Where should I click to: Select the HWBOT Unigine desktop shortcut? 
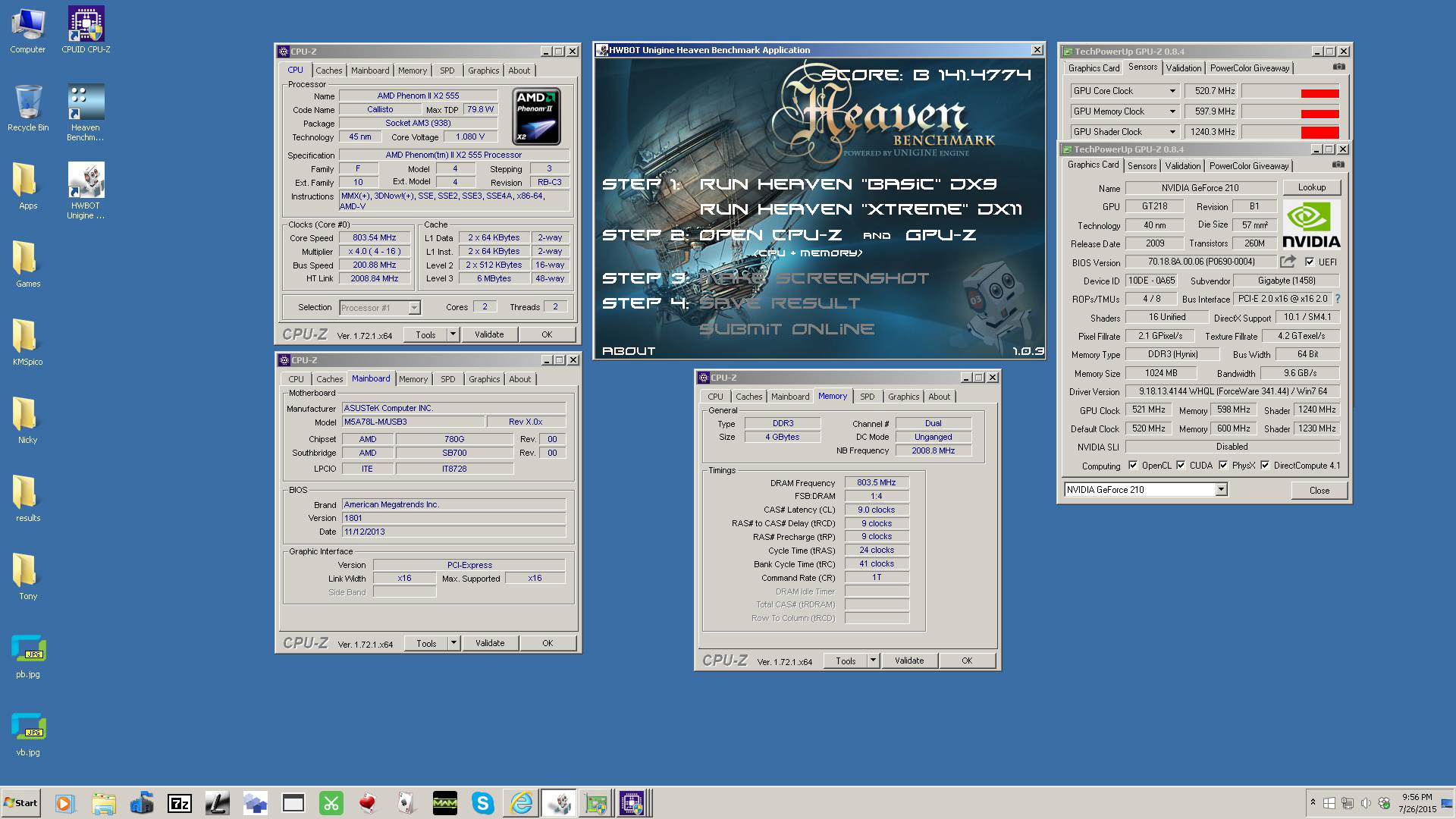[86, 191]
